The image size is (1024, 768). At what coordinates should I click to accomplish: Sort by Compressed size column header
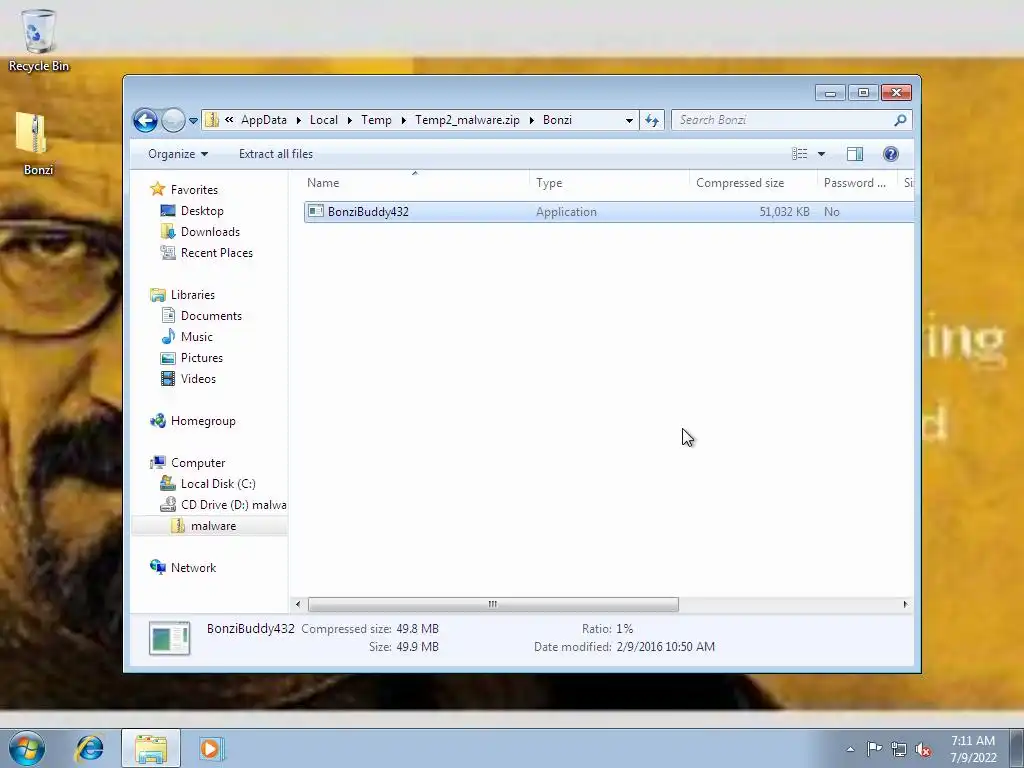pyautogui.click(x=753, y=183)
